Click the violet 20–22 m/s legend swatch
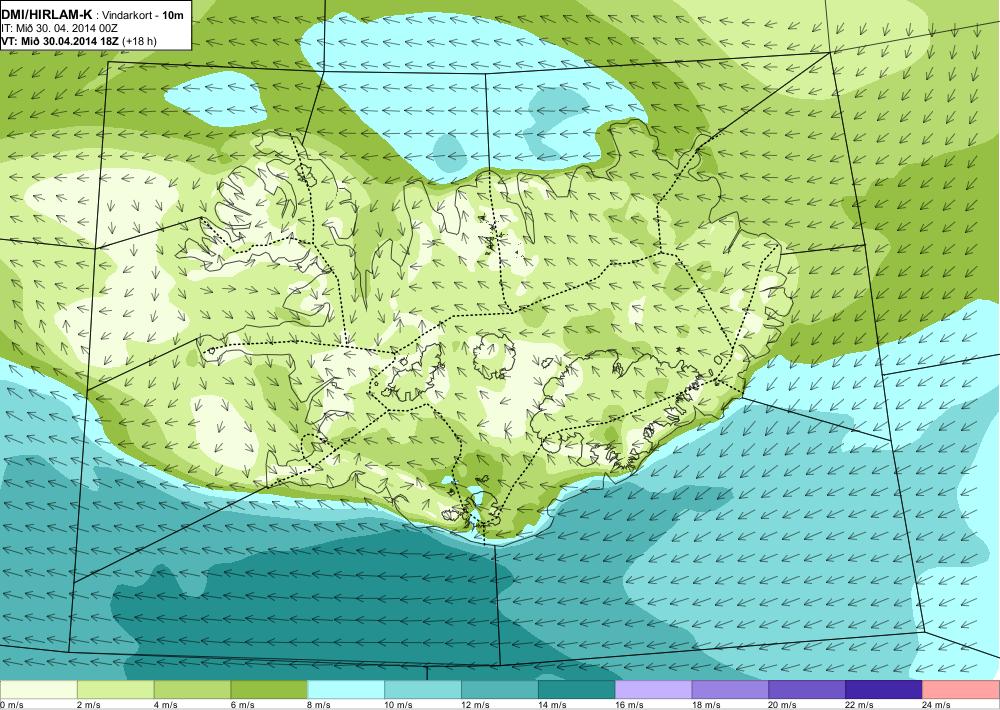 (807, 690)
